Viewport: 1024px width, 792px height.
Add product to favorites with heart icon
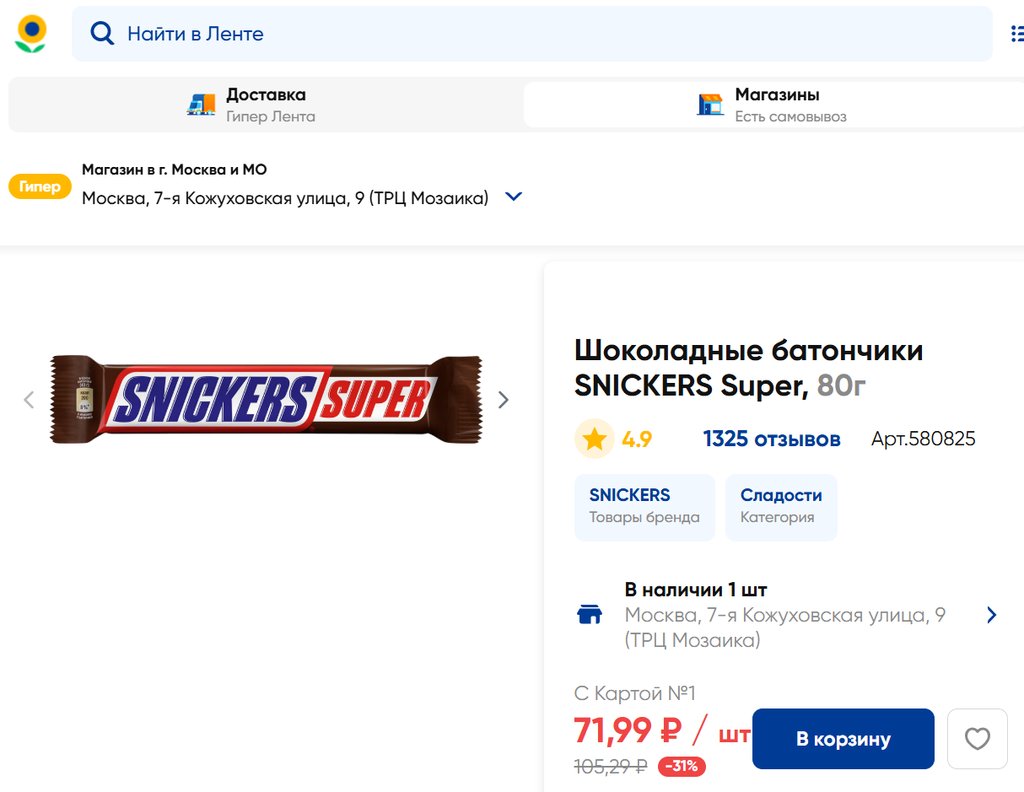click(x=977, y=739)
